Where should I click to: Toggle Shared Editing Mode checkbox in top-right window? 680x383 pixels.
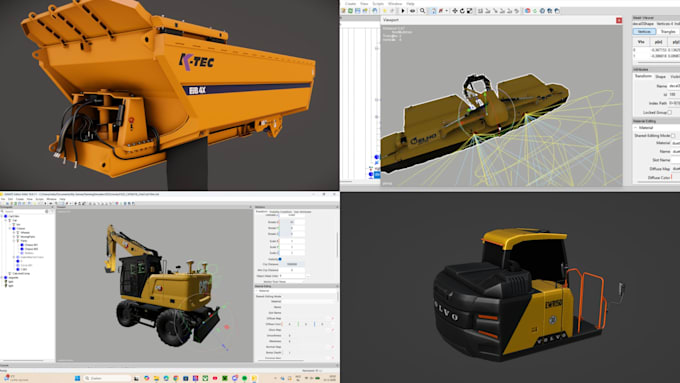(x=673, y=136)
